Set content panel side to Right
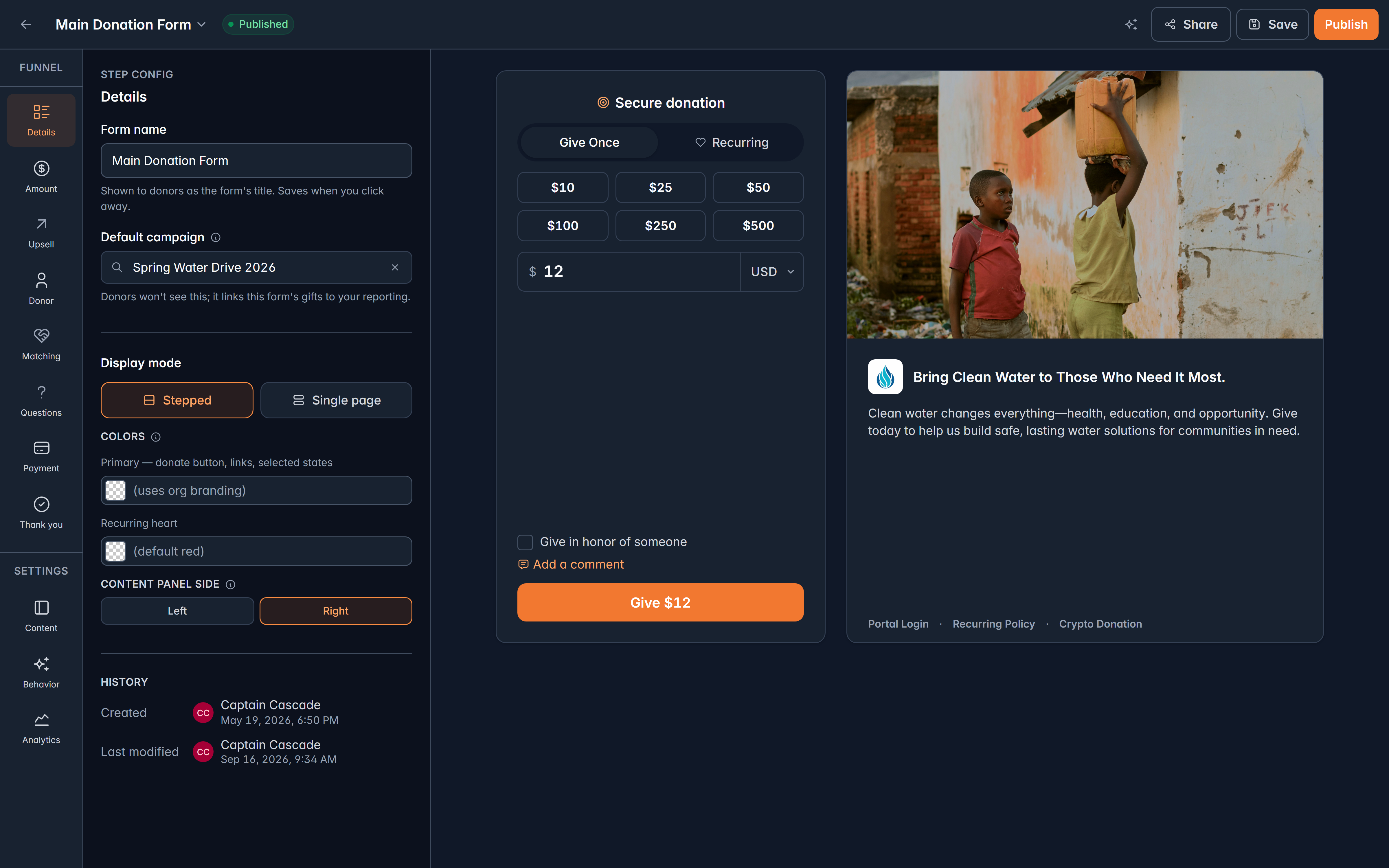This screenshot has width=1389, height=868. (x=336, y=611)
